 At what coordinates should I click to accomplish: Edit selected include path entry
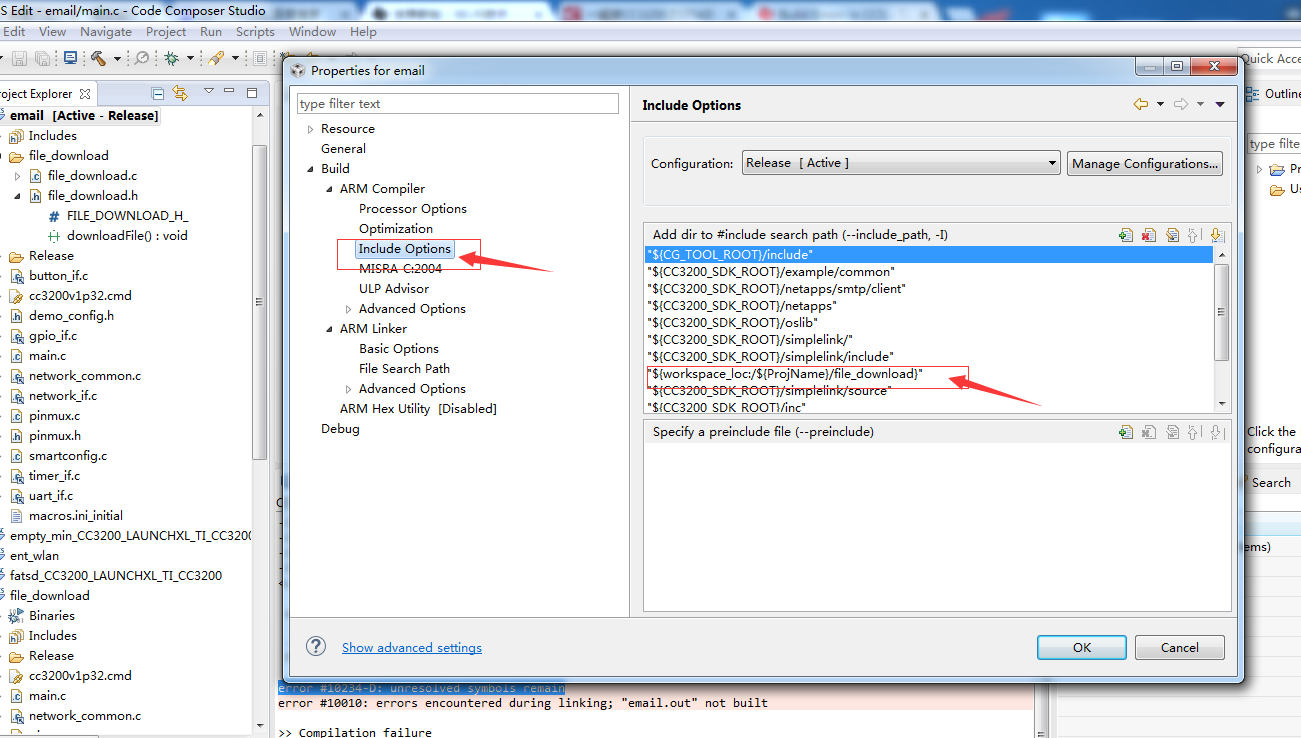point(1172,235)
